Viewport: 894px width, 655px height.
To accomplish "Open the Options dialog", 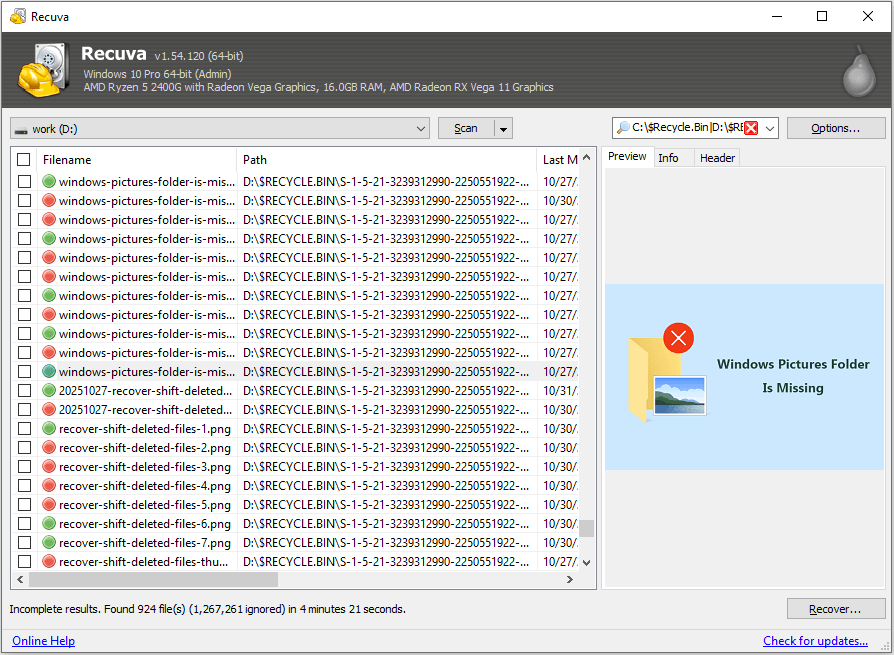I will [836, 128].
